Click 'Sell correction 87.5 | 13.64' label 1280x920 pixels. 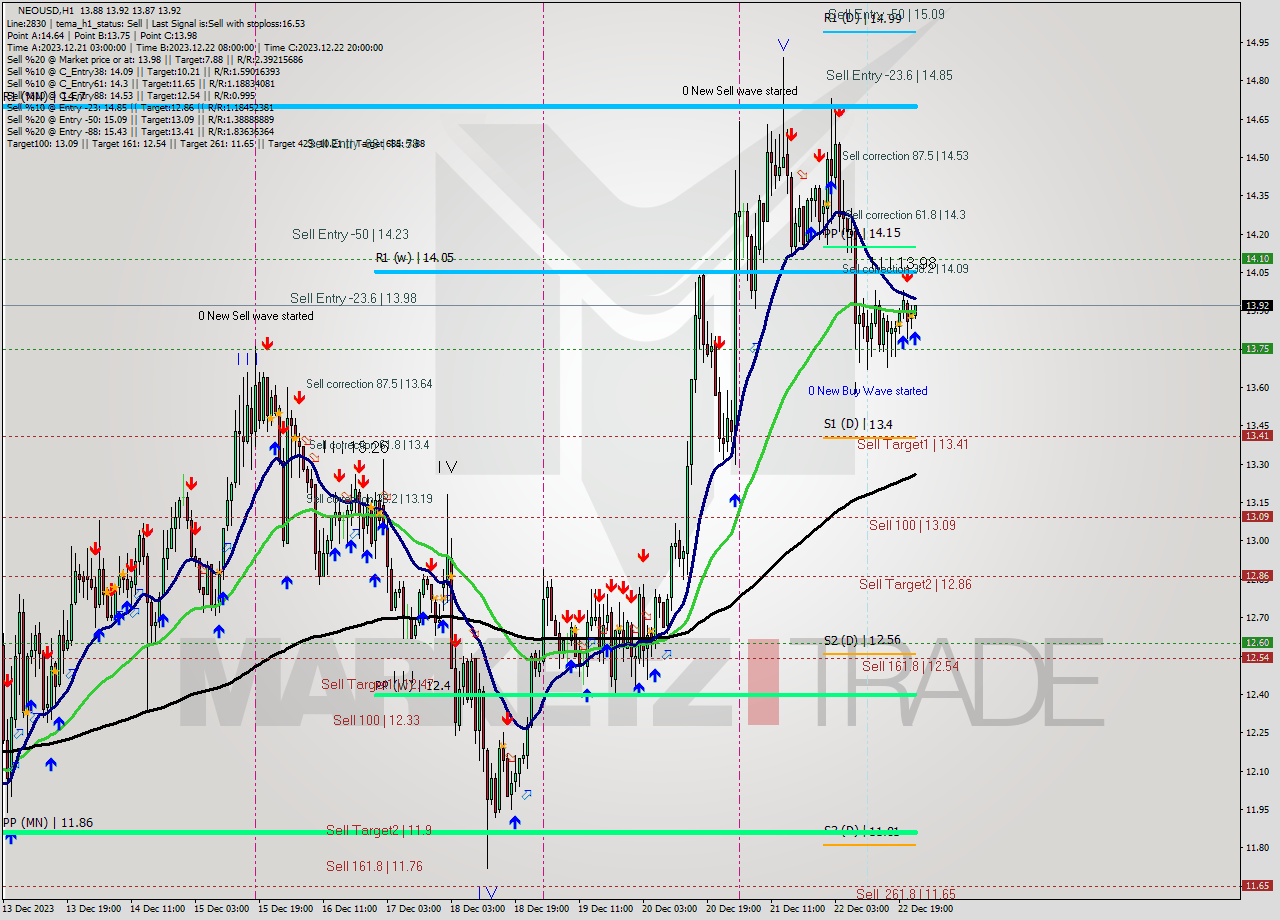point(369,383)
